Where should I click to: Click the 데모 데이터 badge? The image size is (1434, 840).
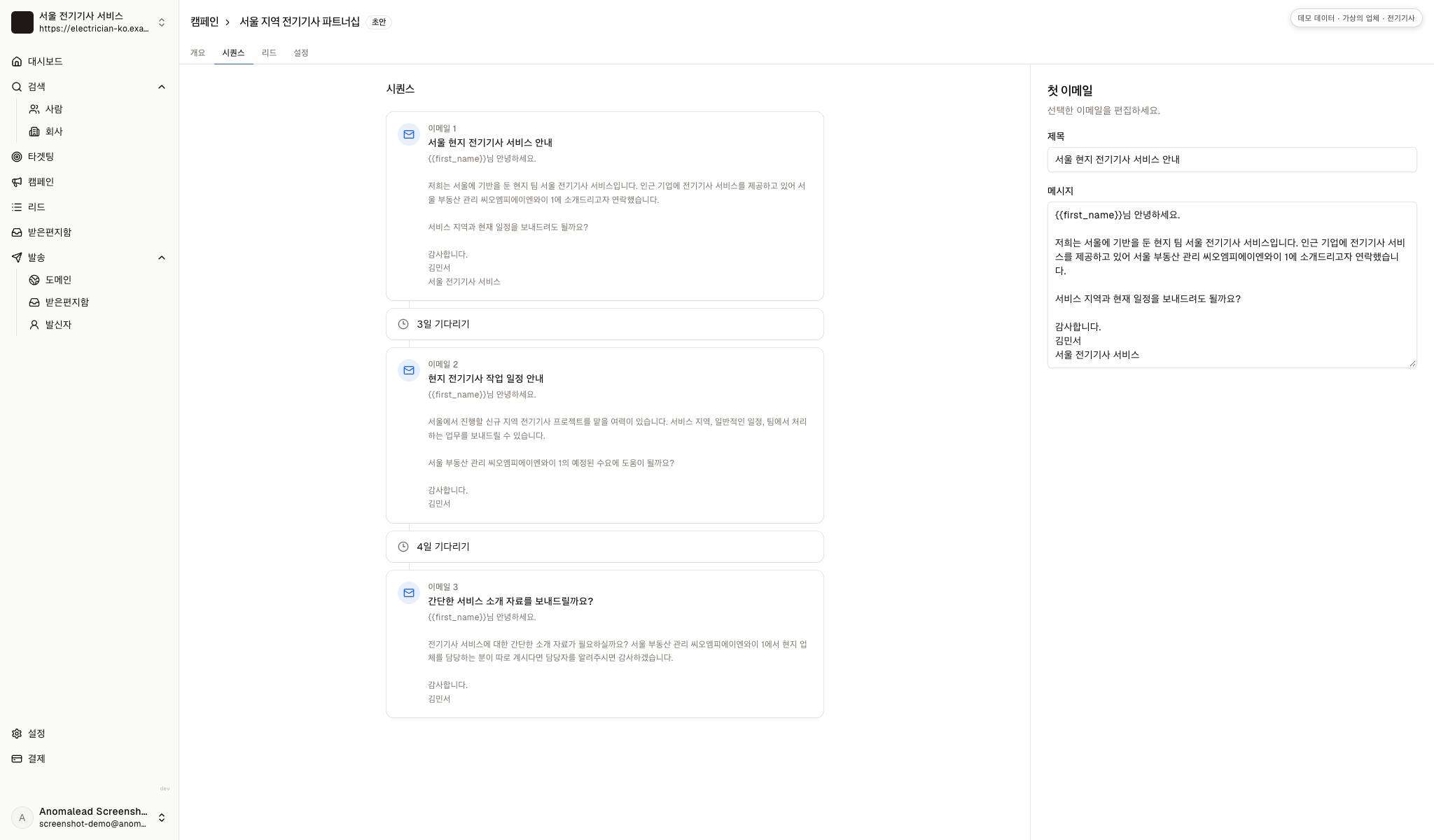tap(1356, 18)
